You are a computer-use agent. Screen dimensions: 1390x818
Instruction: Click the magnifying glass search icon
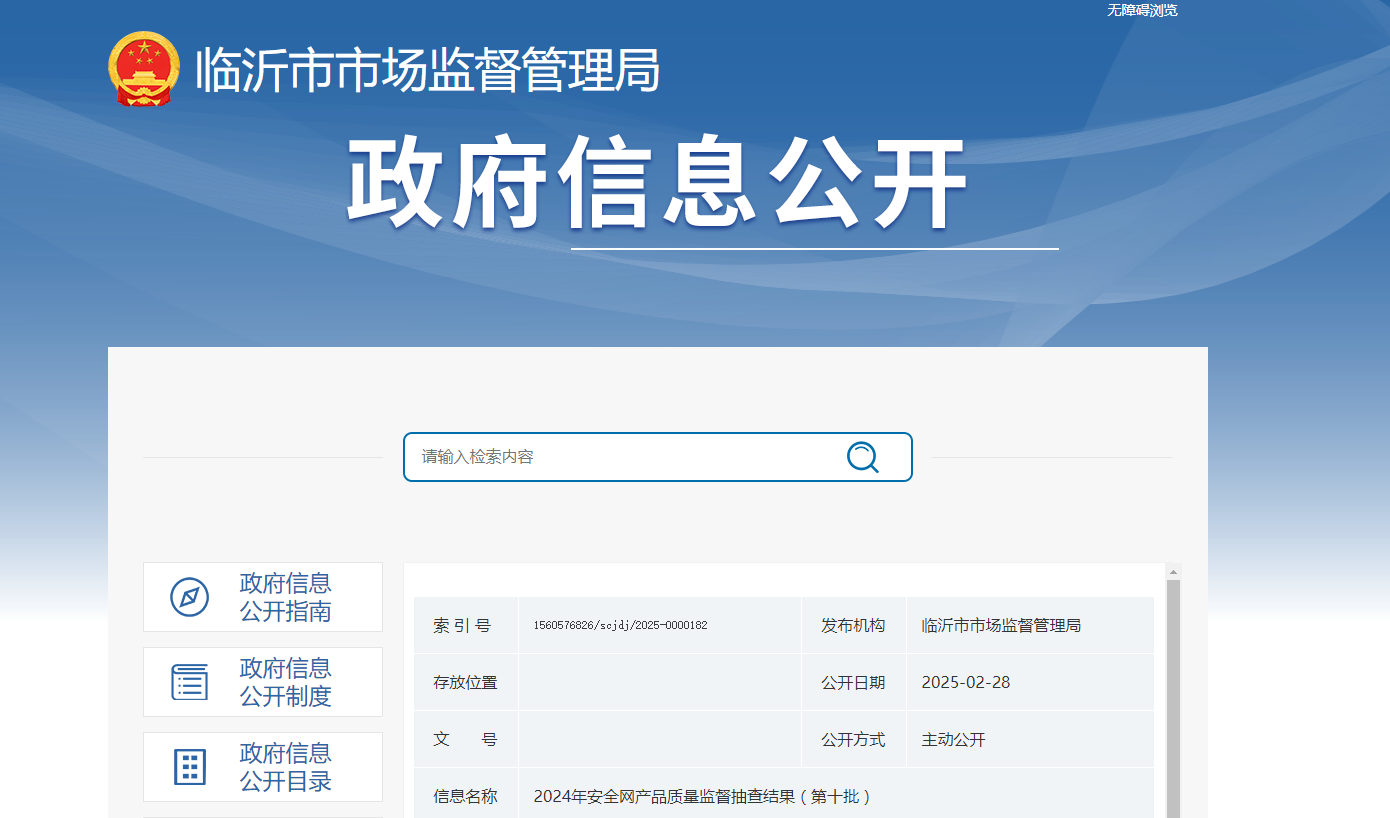863,457
